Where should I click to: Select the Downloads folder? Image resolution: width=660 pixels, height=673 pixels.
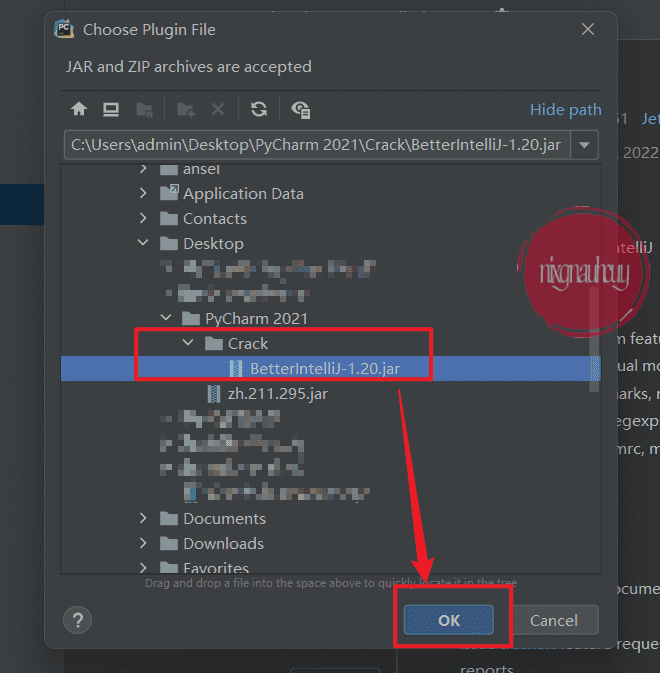(x=223, y=543)
